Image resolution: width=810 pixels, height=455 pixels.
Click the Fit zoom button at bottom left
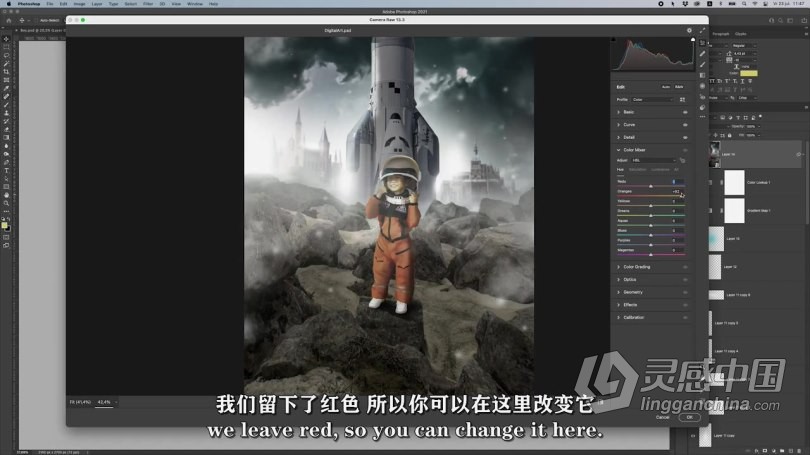pyautogui.click(x=80, y=402)
